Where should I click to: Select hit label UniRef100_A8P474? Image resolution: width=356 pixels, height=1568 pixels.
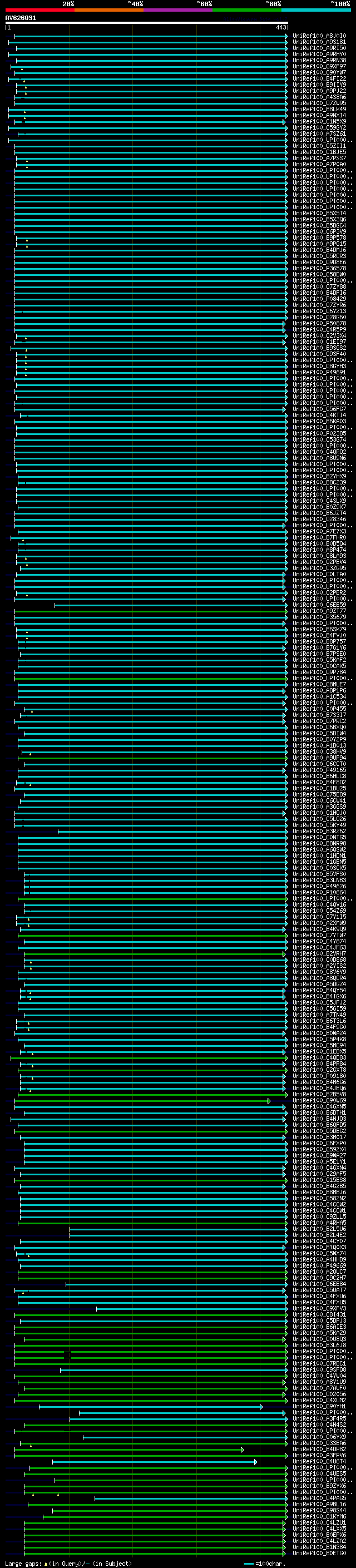(x=319, y=550)
